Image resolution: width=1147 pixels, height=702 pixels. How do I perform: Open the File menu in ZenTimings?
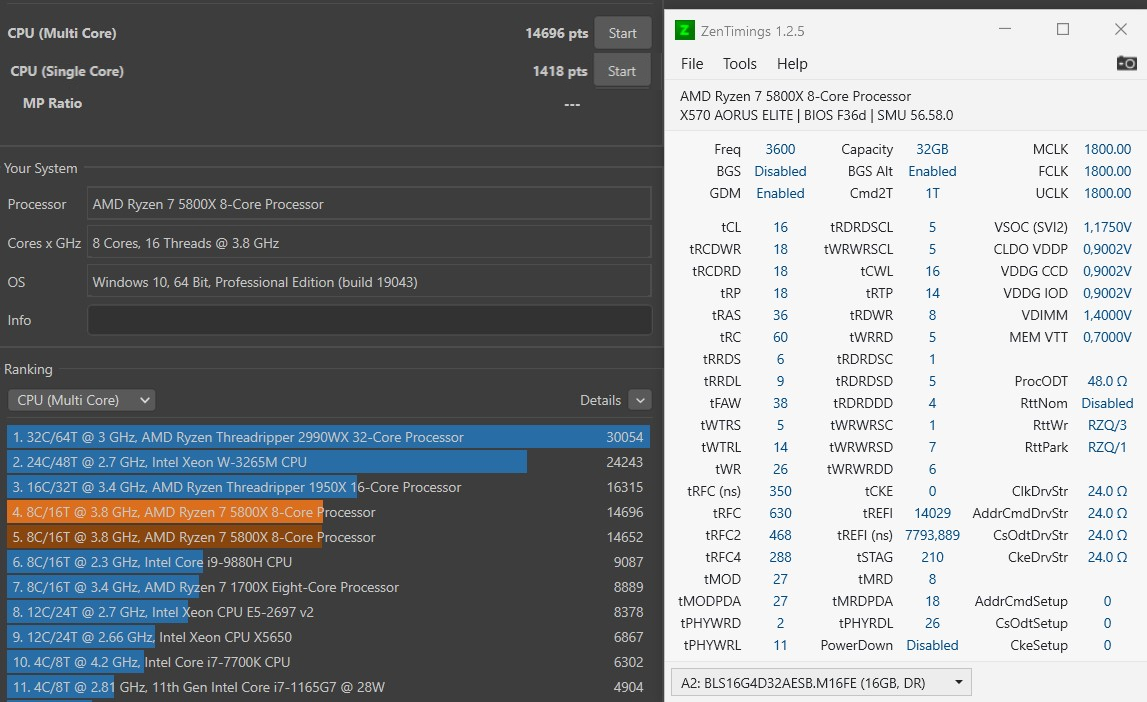click(x=692, y=64)
